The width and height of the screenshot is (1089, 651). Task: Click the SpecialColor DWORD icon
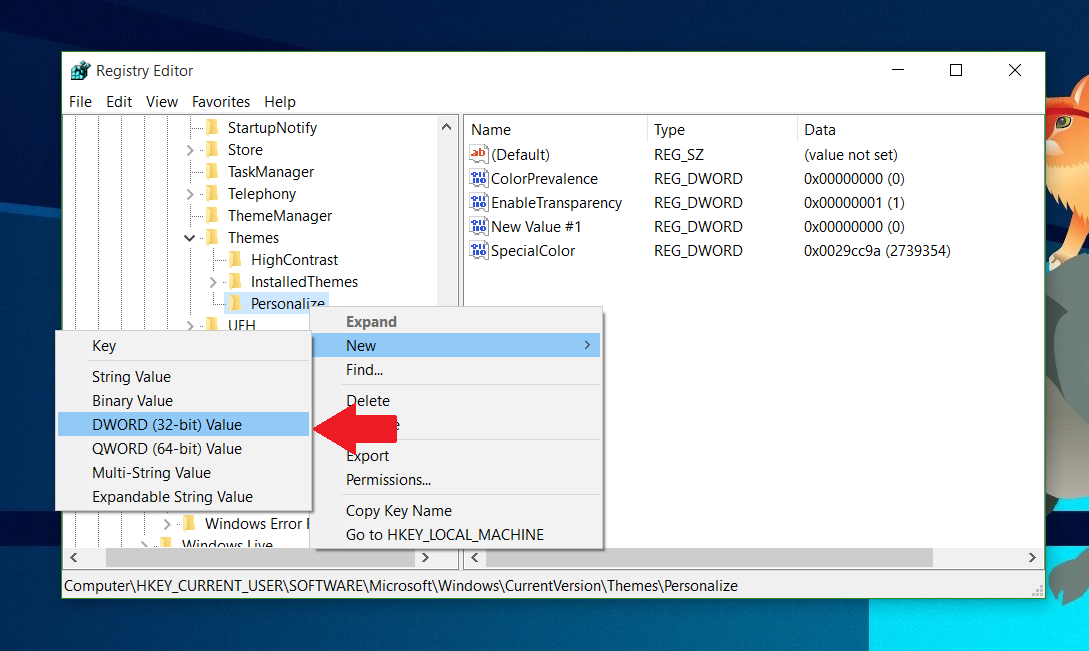tap(479, 250)
